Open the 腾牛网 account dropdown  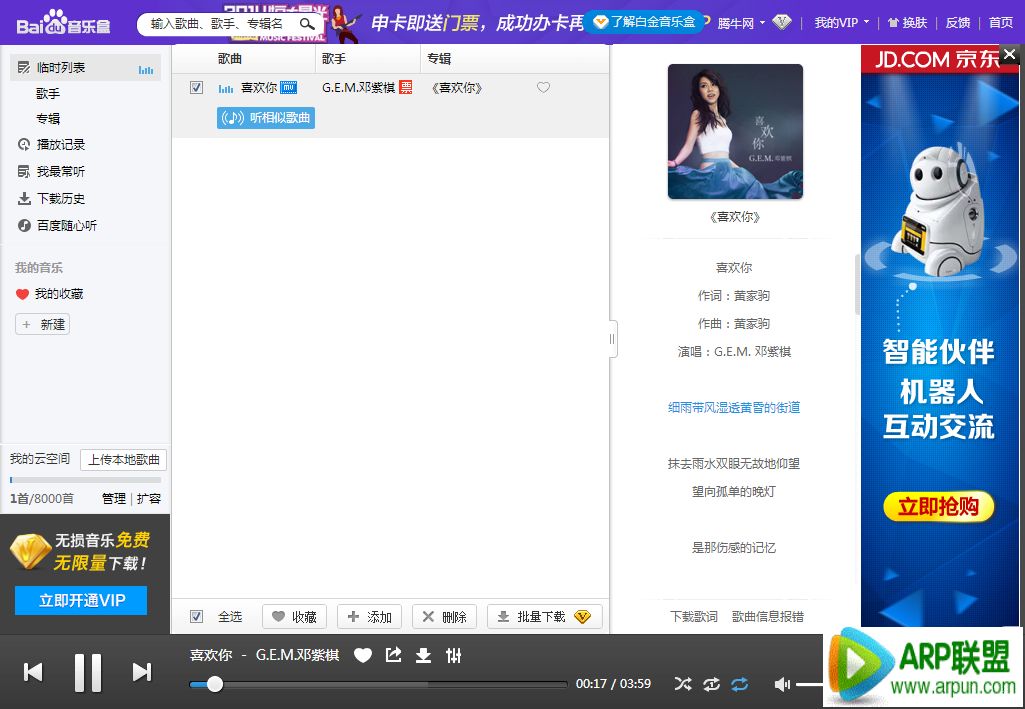point(741,22)
